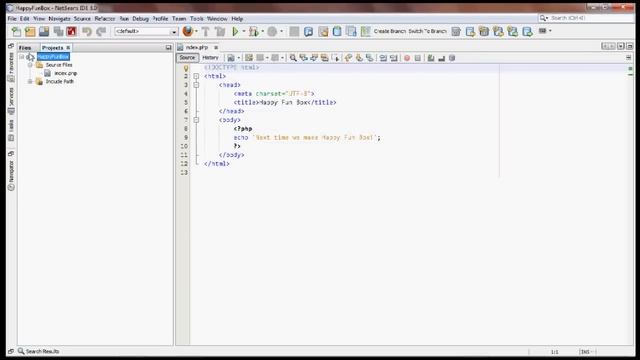Expand the Include Path node
Viewport: 640px width, 360px height.
pos(30,82)
